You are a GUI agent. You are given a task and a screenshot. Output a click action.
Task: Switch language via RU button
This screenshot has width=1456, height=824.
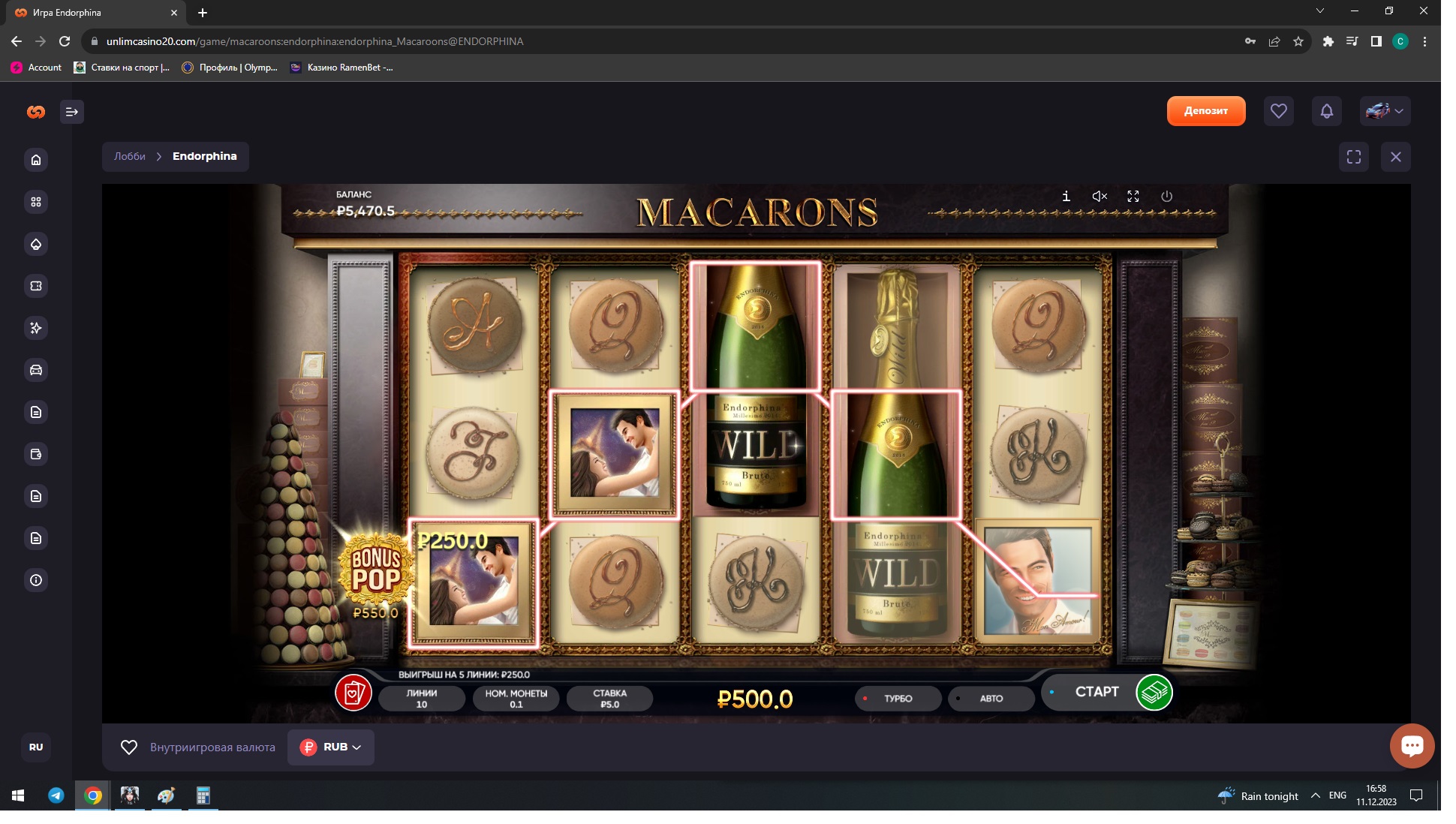[36, 747]
